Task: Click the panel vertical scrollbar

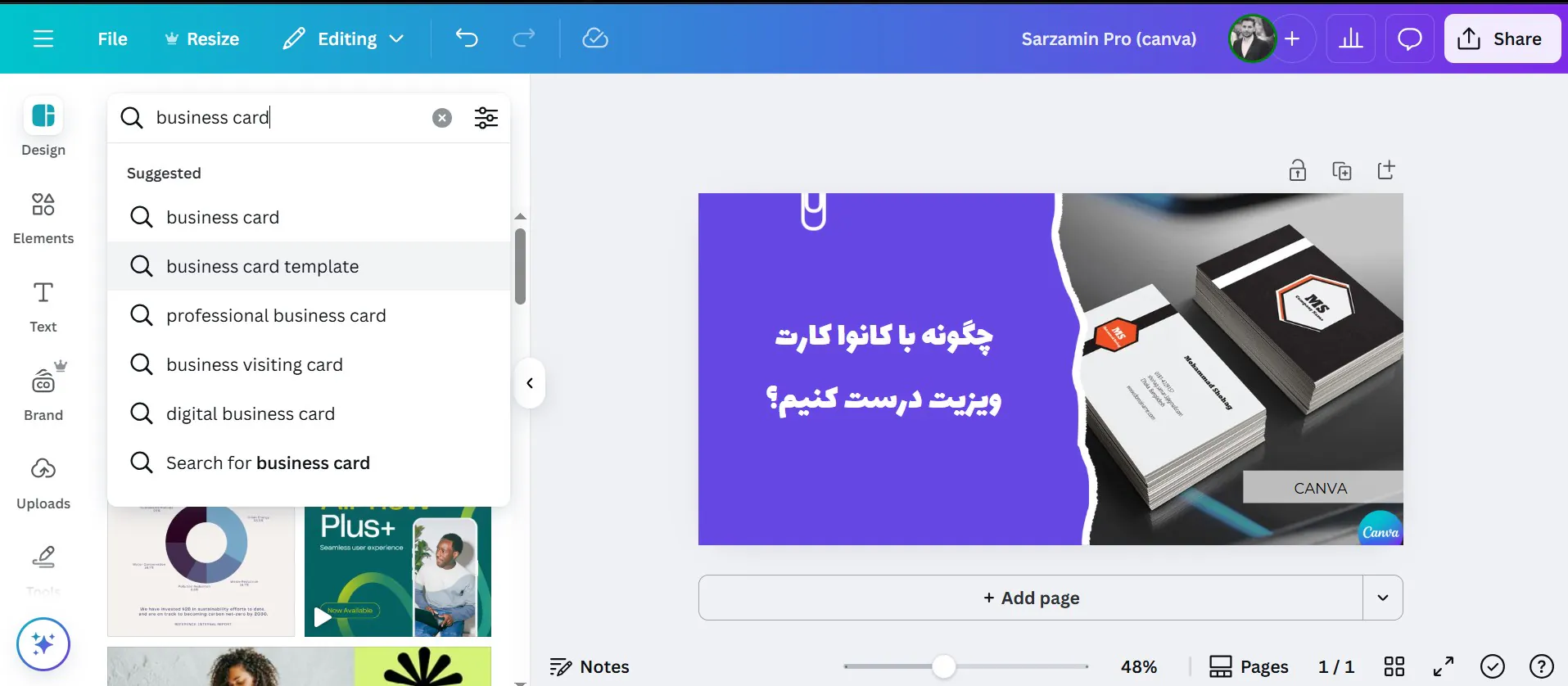Action: [520, 266]
